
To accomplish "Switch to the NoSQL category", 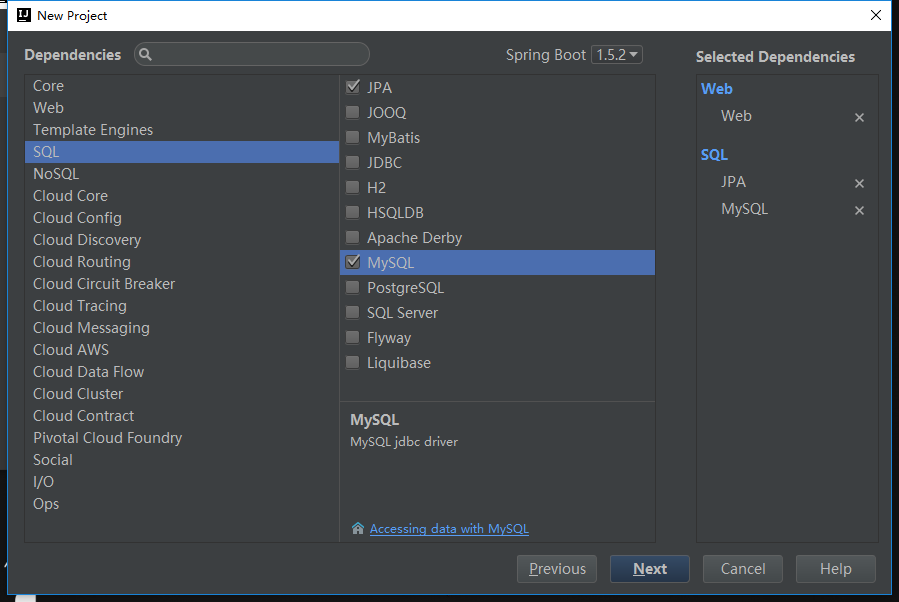I will point(182,174).
